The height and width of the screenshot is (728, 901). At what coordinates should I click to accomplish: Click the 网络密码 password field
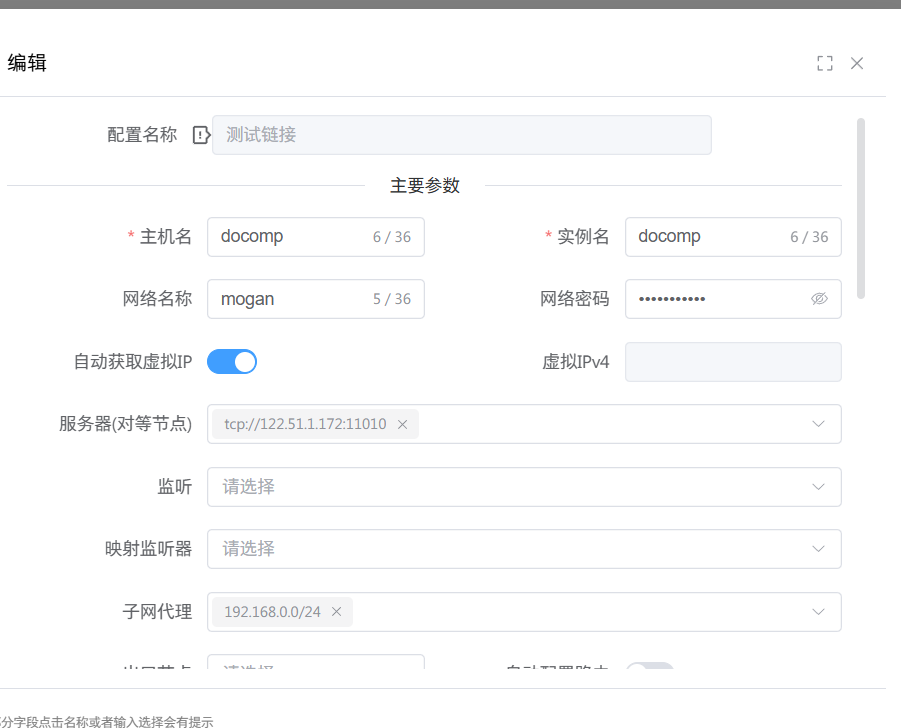(x=715, y=299)
